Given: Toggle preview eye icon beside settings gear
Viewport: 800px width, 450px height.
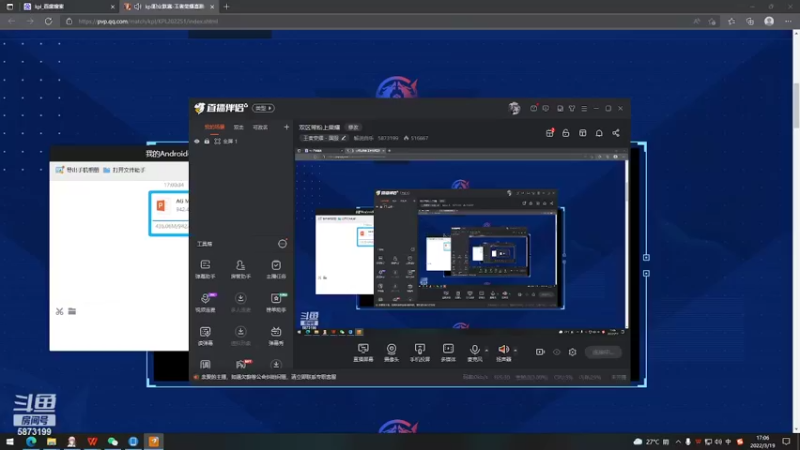Looking at the screenshot, I should (557, 352).
